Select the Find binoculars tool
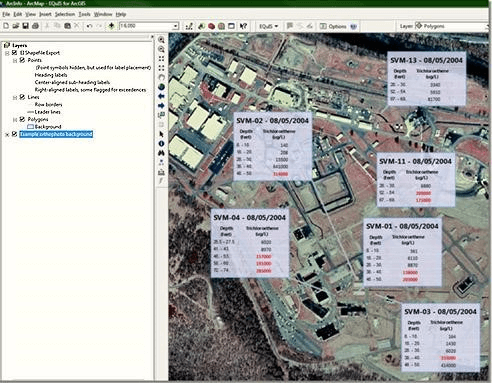The height and width of the screenshot is (383, 492). pos(161,153)
